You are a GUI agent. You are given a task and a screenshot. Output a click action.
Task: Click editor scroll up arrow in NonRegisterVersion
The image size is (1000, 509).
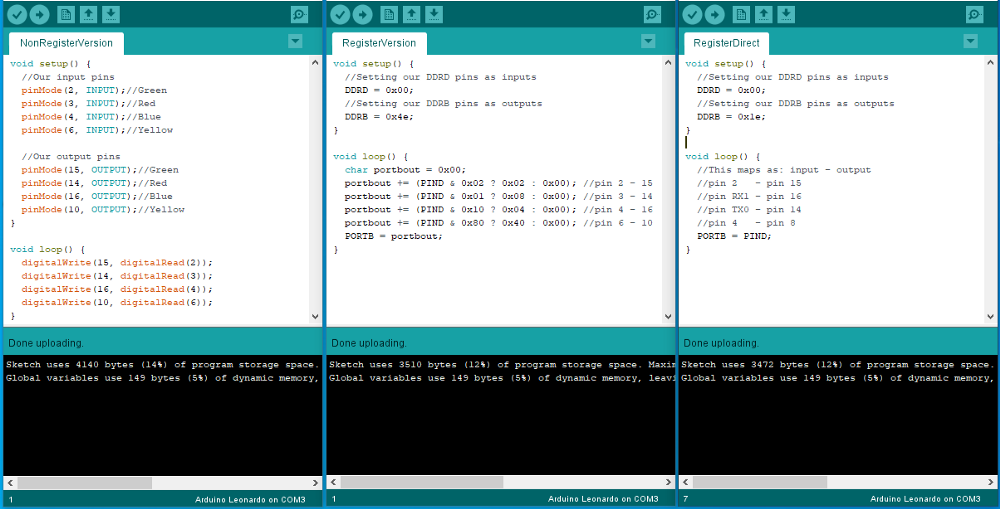click(x=316, y=63)
